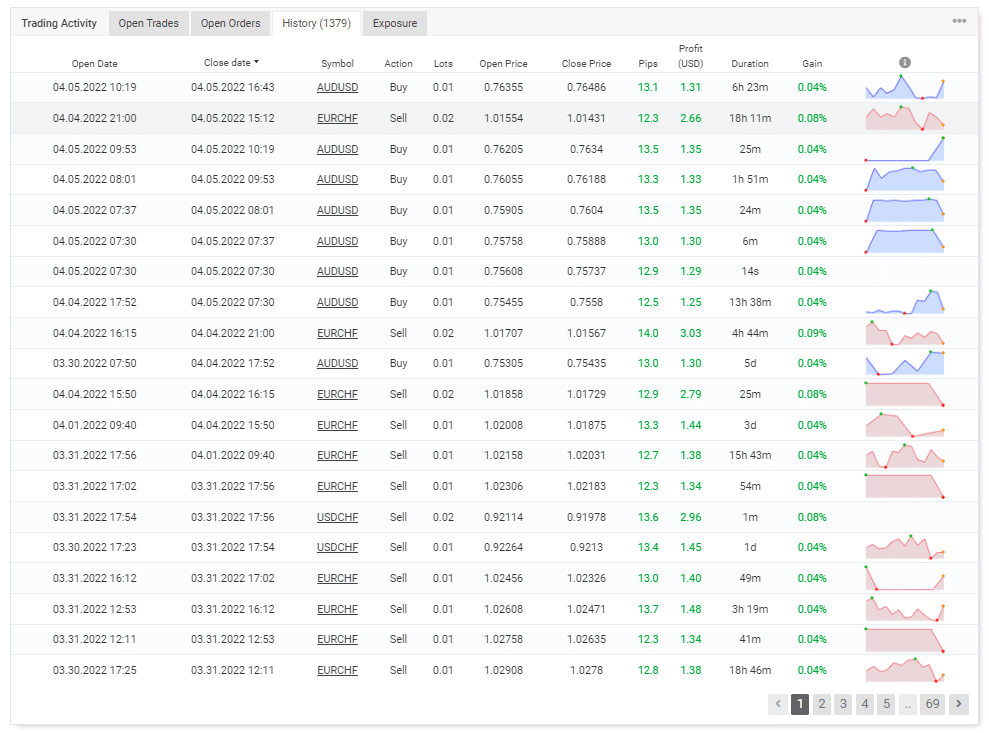This screenshot has height=733, width=989.
Task: Open the Exposure tab
Action: tap(394, 23)
